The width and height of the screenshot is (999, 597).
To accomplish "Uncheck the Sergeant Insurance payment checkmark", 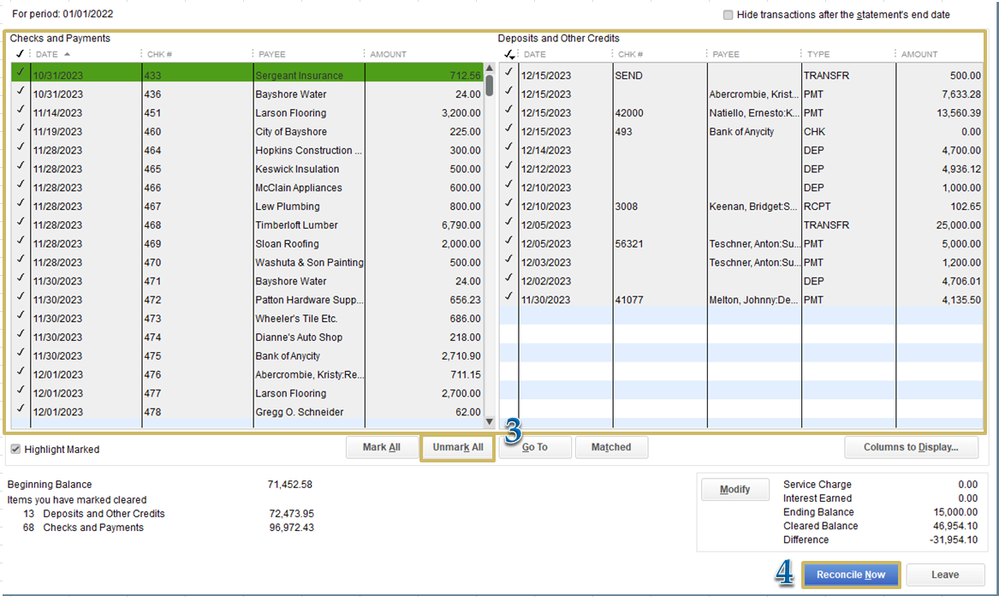I will click(20, 73).
